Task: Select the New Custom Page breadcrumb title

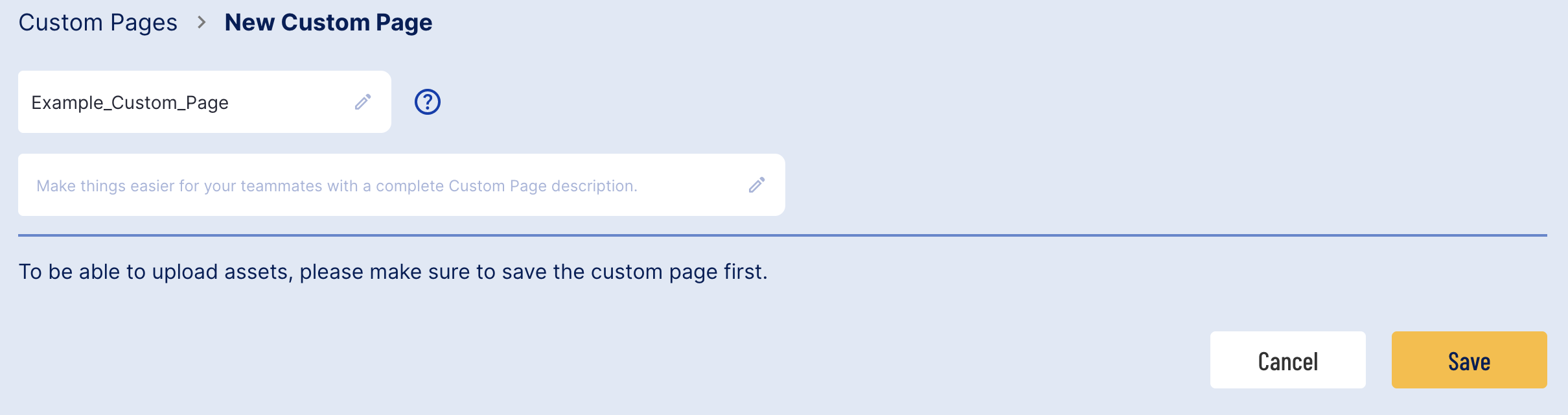Action: tap(329, 23)
